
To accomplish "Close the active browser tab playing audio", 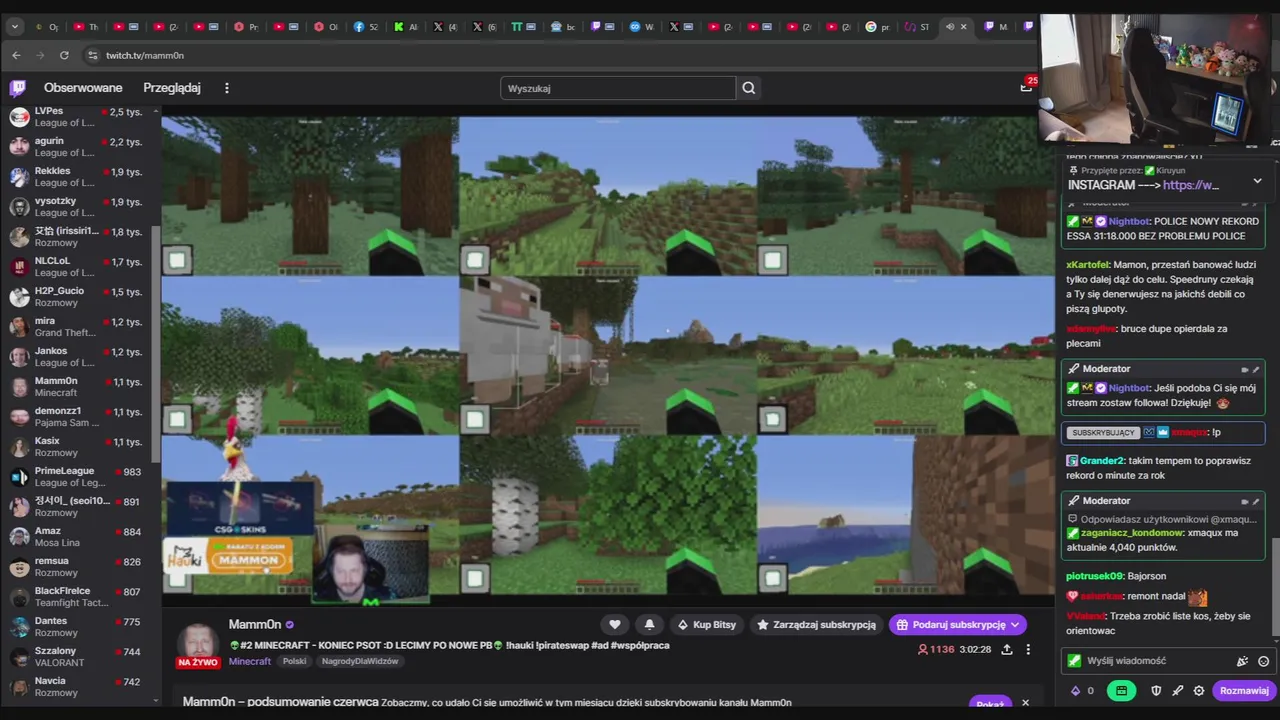I will coord(964,27).
